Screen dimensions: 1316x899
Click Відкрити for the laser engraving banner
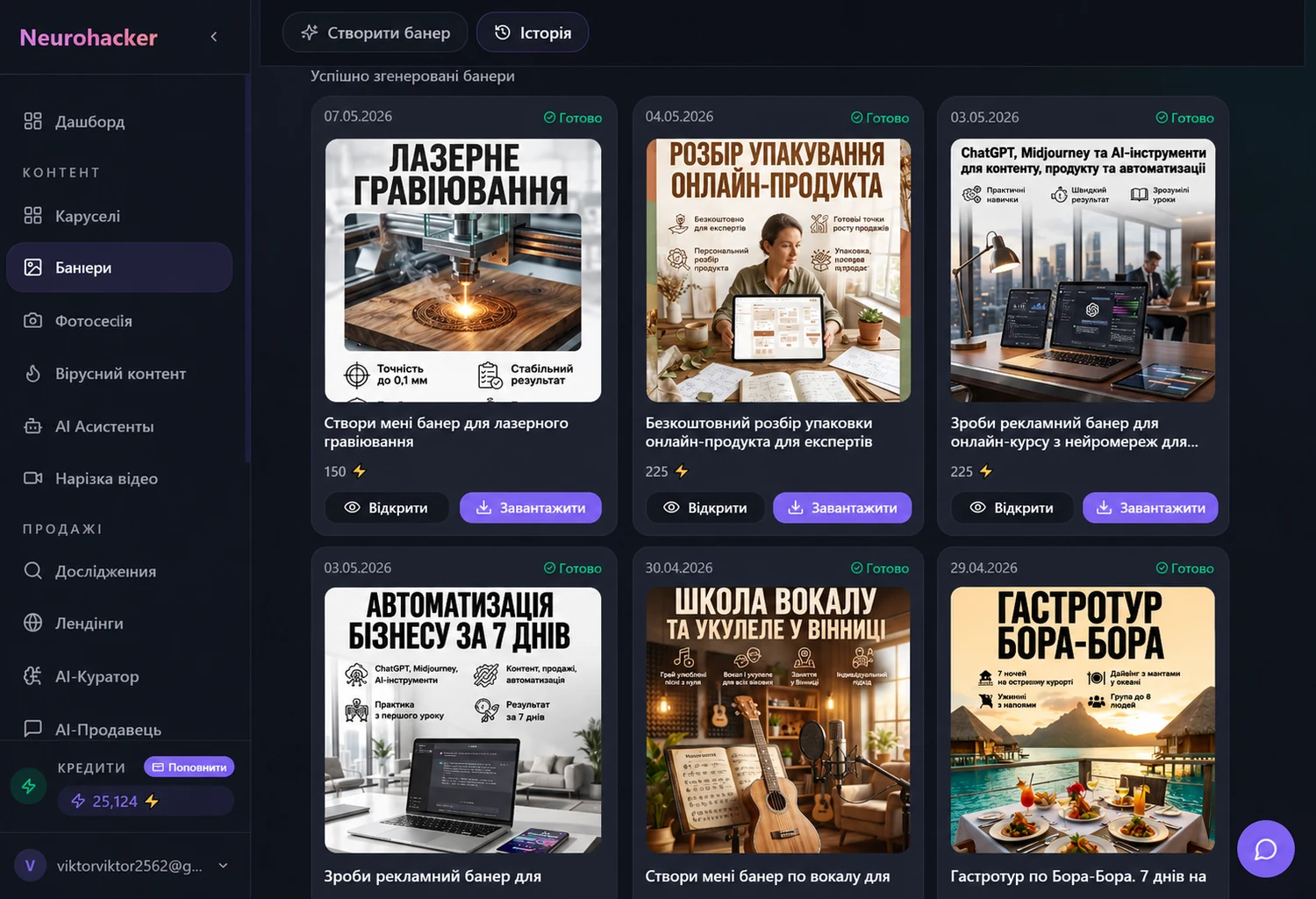tap(387, 508)
